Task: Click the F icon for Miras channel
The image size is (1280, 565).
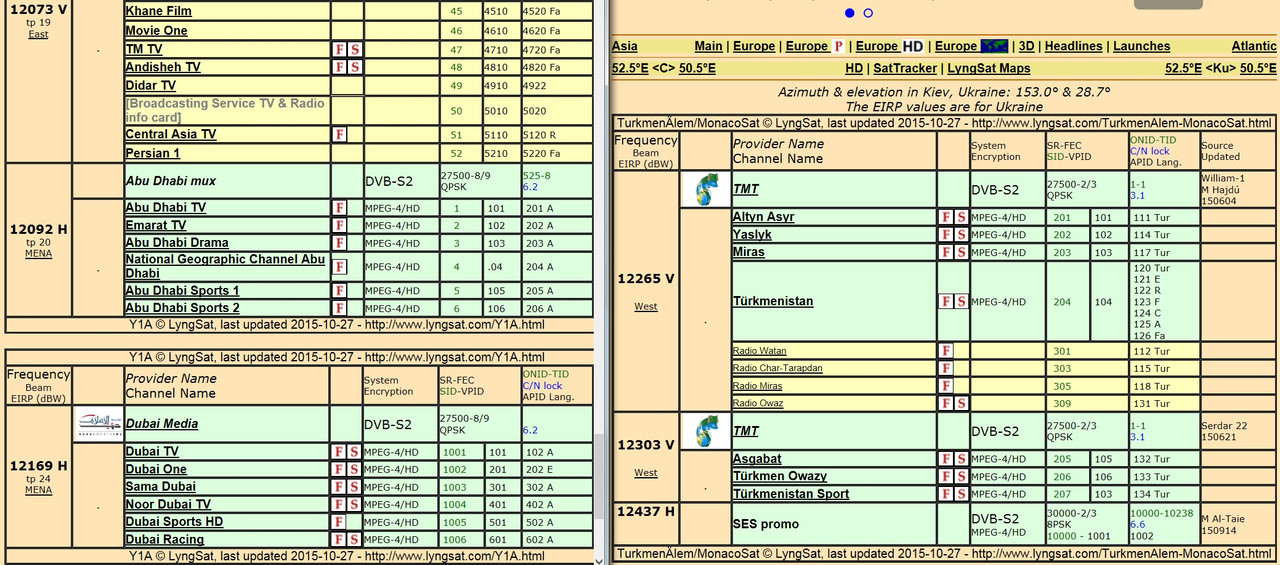Action: point(946,252)
